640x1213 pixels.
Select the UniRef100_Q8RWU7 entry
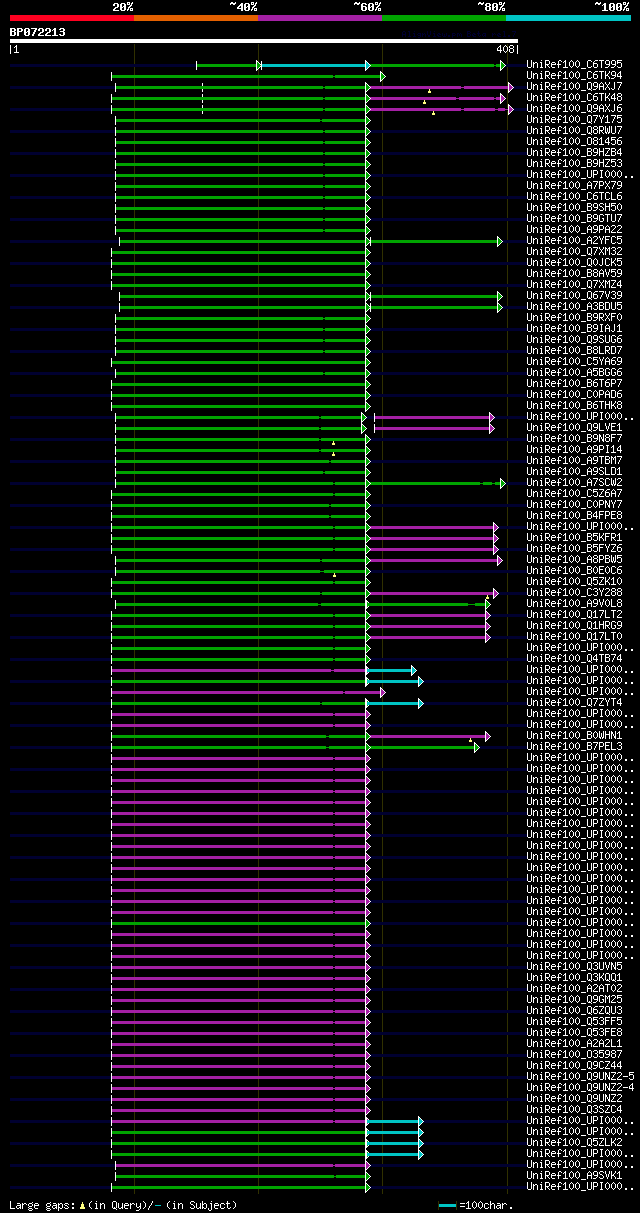pos(574,130)
